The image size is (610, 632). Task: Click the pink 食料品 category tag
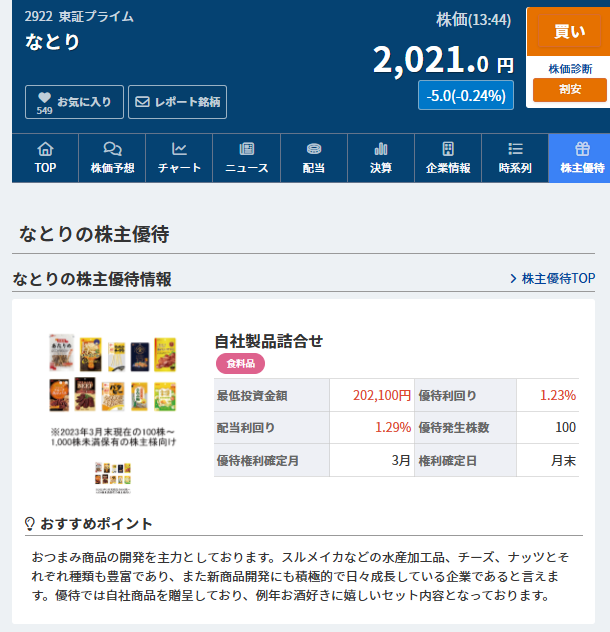click(x=240, y=364)
